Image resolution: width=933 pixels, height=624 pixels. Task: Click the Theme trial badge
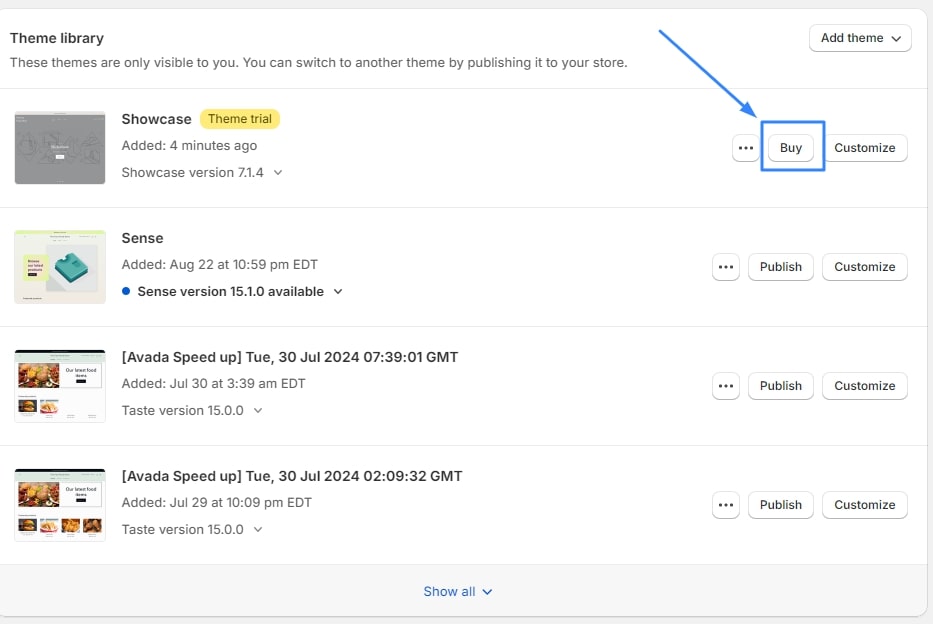[240, 119]
